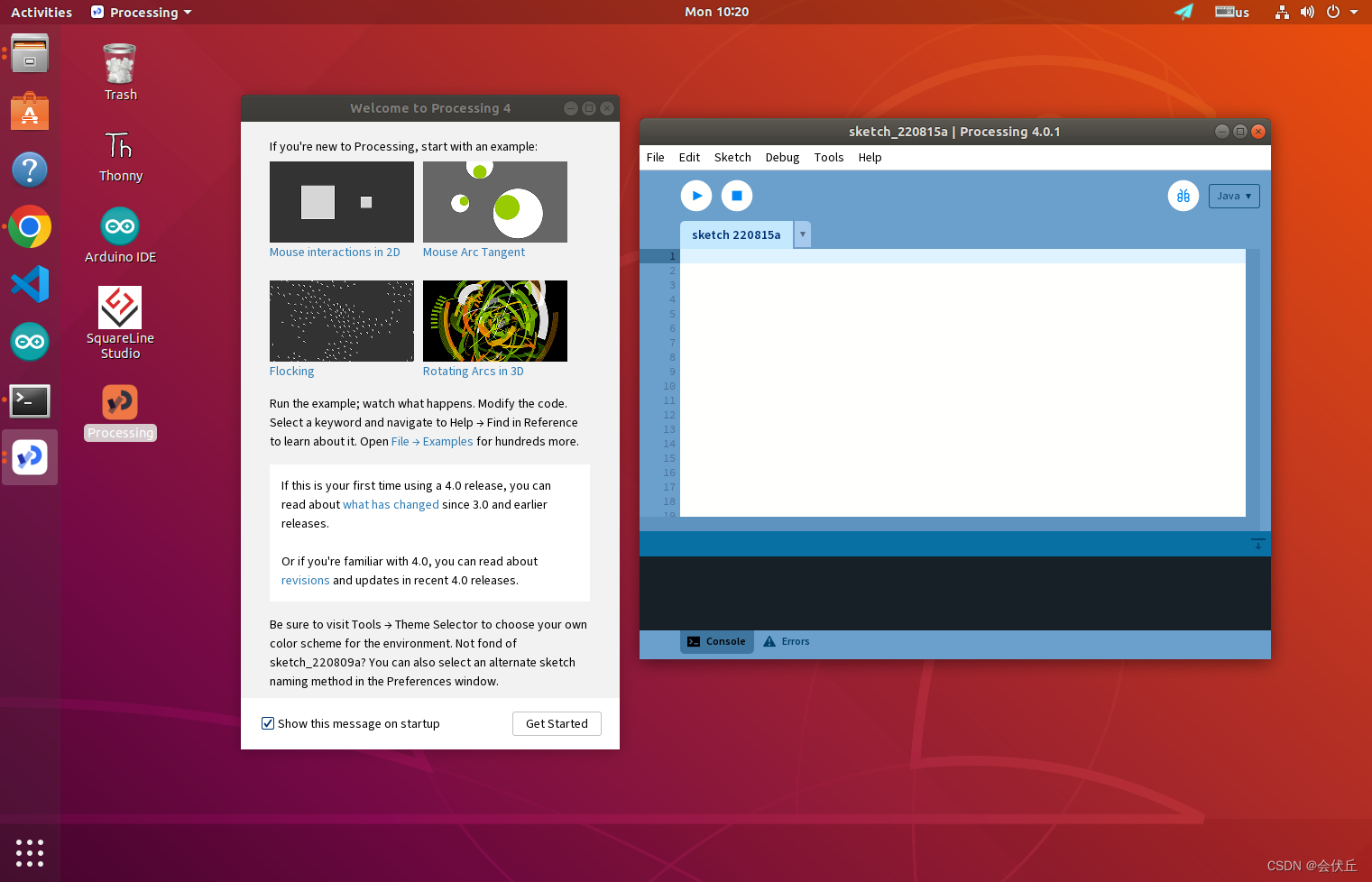Screen dimensions: 1372x882
Task: Open Terminal from the dock
Action: pos(30,400)
